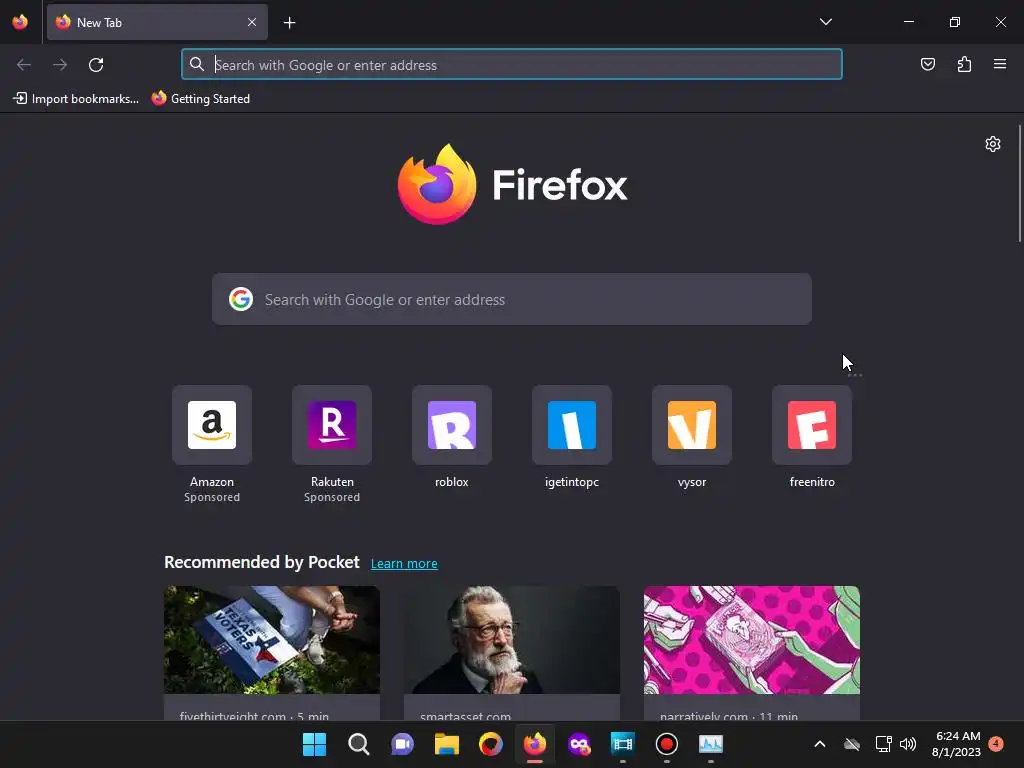Open taskbar Search magnifier icon
Image resolution: width=1024 pixels, height=768 pixels.
point(358,744)
